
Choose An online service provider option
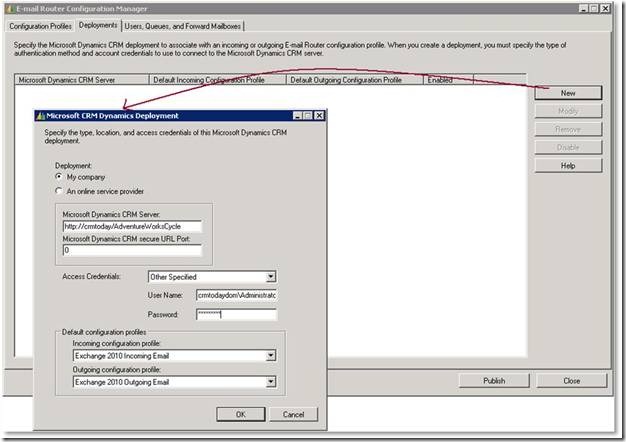(x=59, y=191)
